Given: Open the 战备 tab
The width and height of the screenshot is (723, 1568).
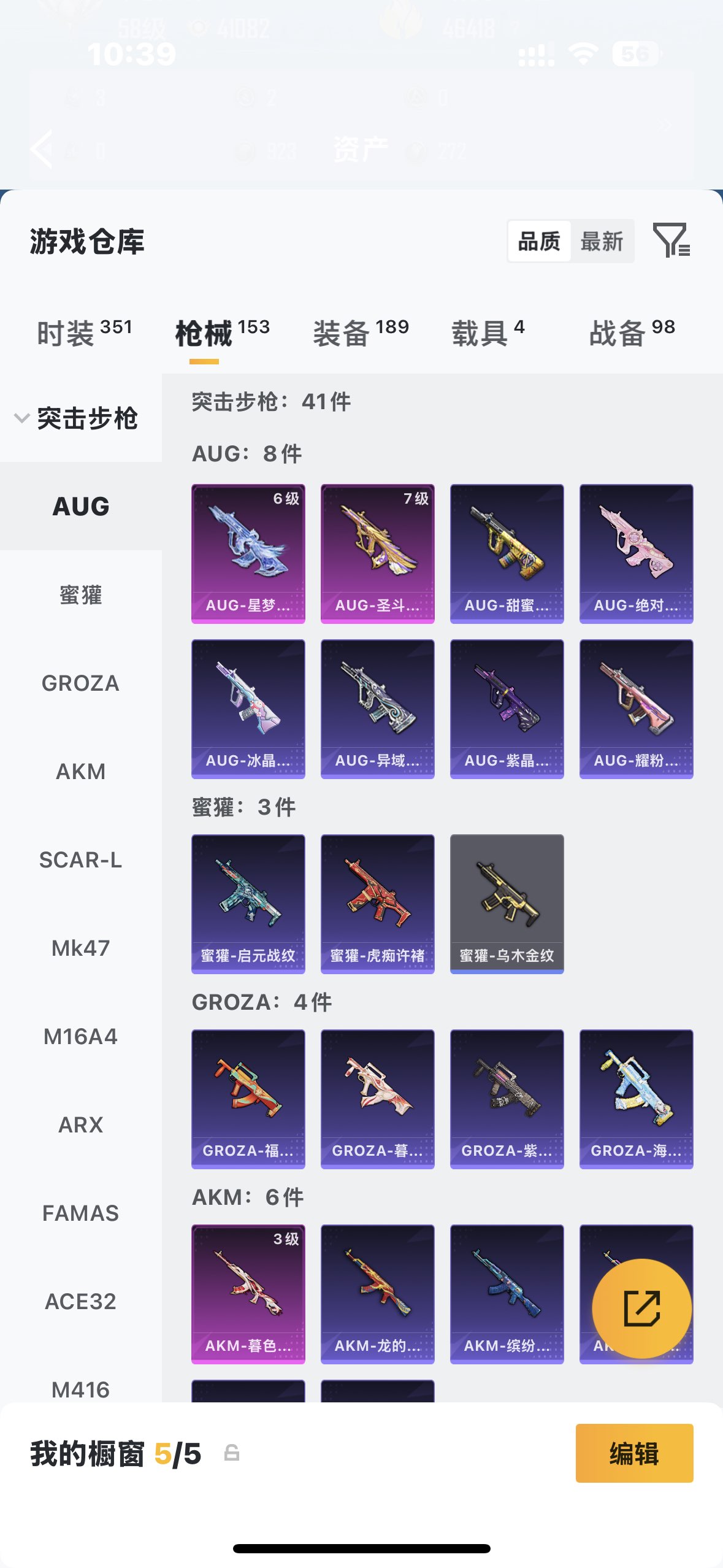Looking at the screenshot, I should tap(632, 333).
